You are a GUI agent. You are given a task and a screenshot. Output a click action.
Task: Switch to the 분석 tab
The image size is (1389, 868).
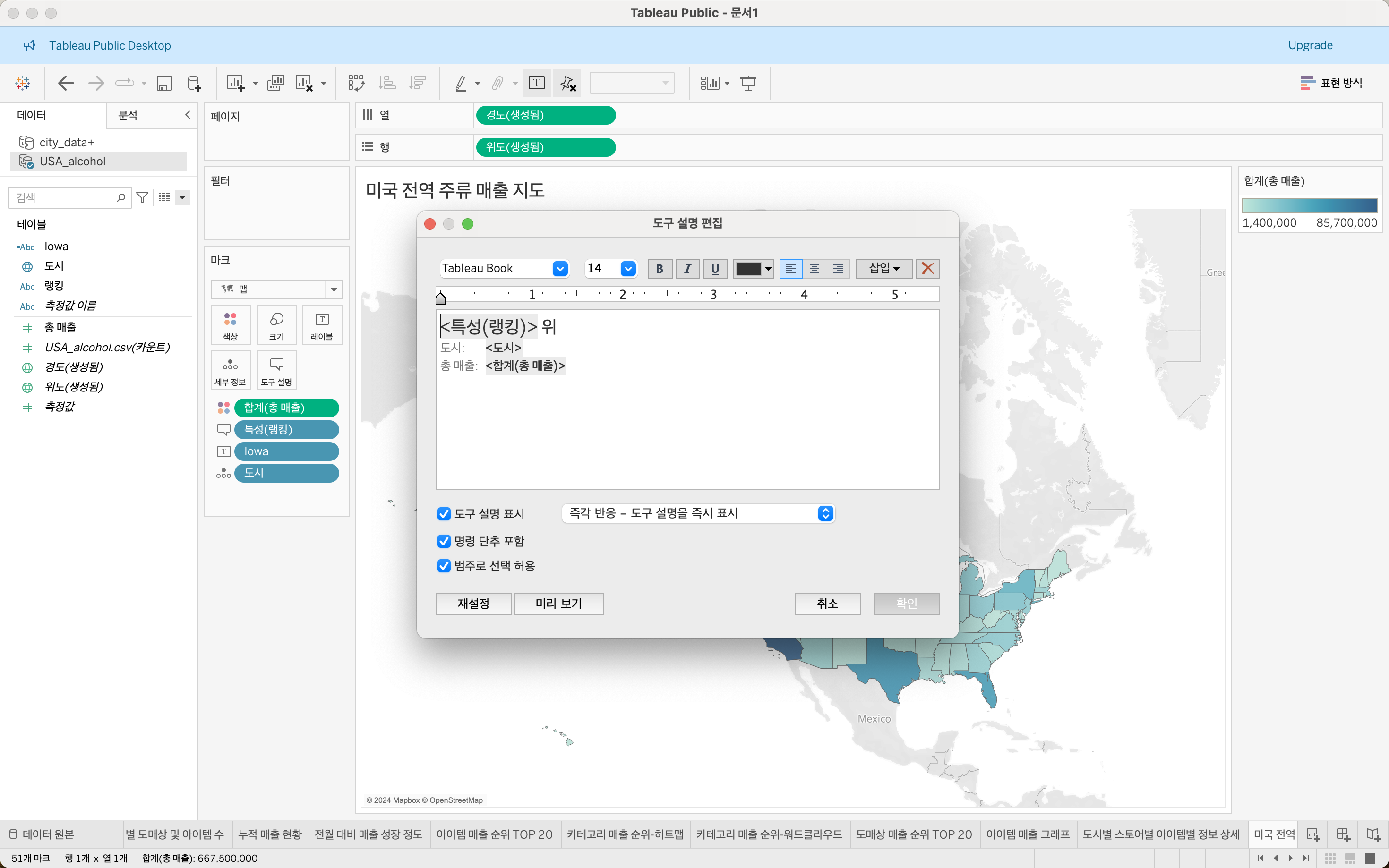pos(128,115)
